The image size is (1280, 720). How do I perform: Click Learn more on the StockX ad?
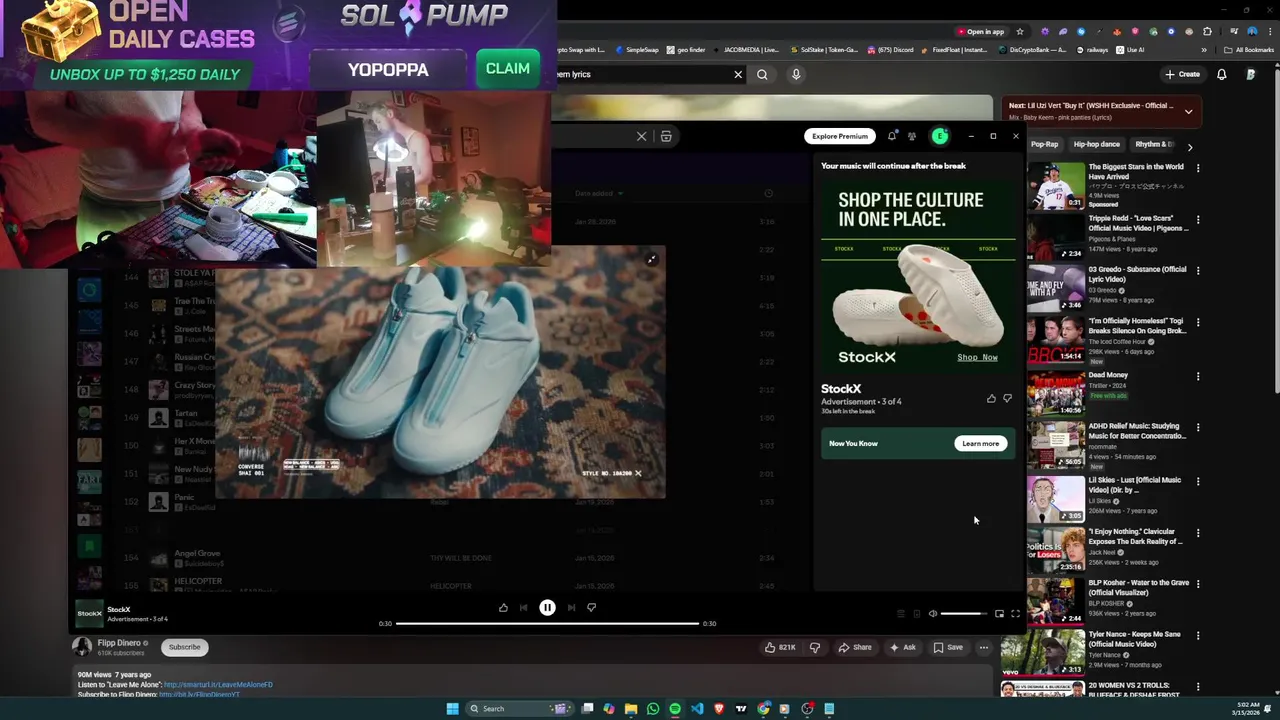(x=980, y=443)
